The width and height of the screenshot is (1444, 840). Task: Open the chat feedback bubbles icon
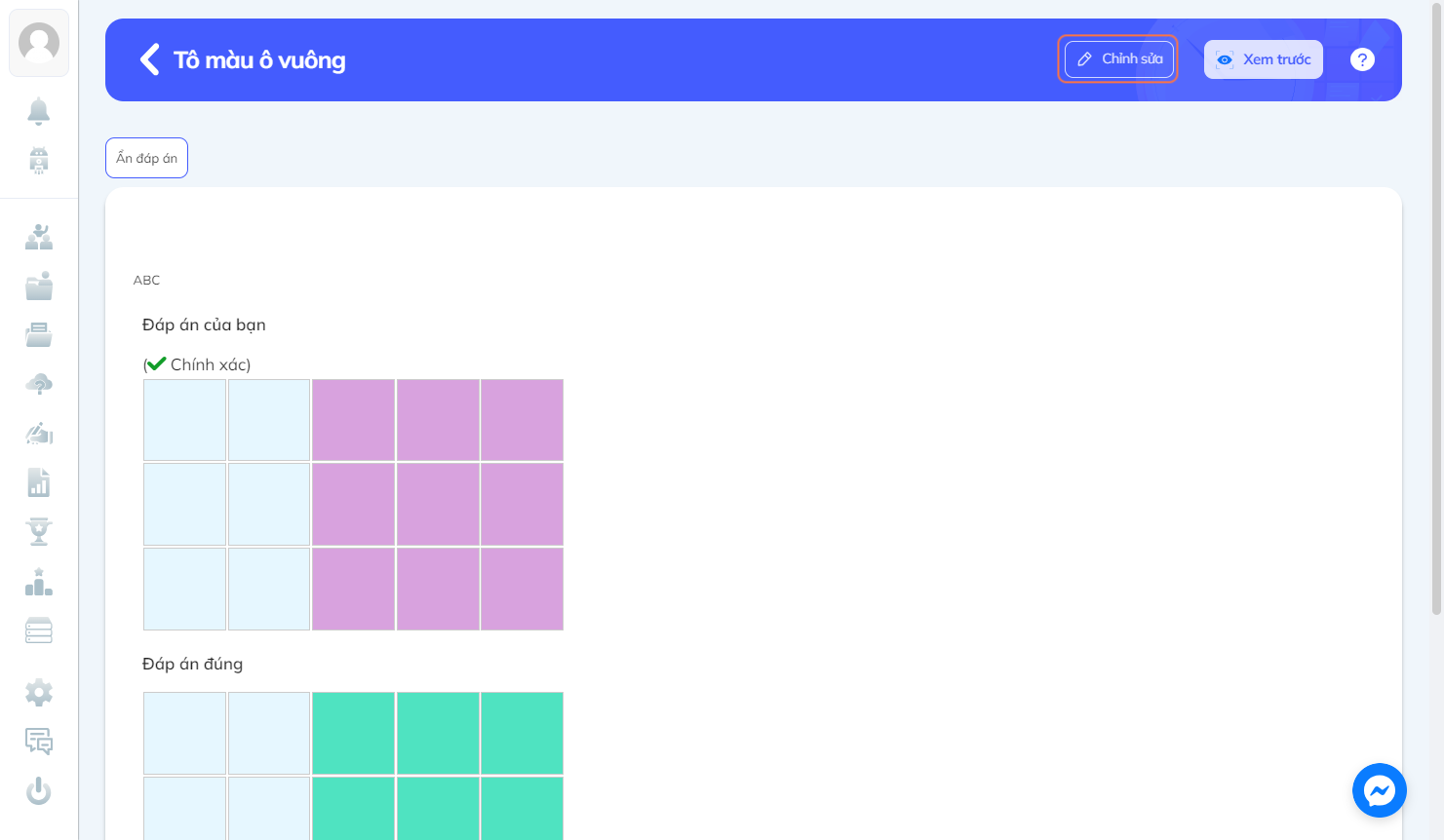tap(39, 742)
